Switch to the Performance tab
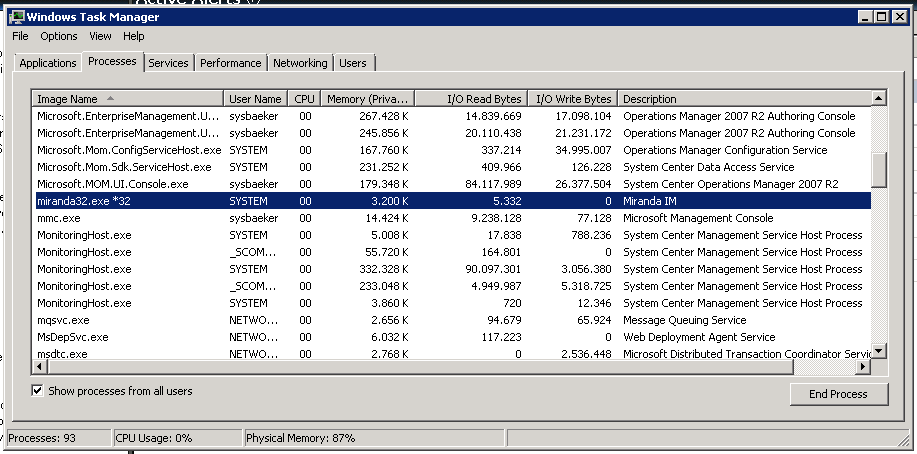 point(230,63)
